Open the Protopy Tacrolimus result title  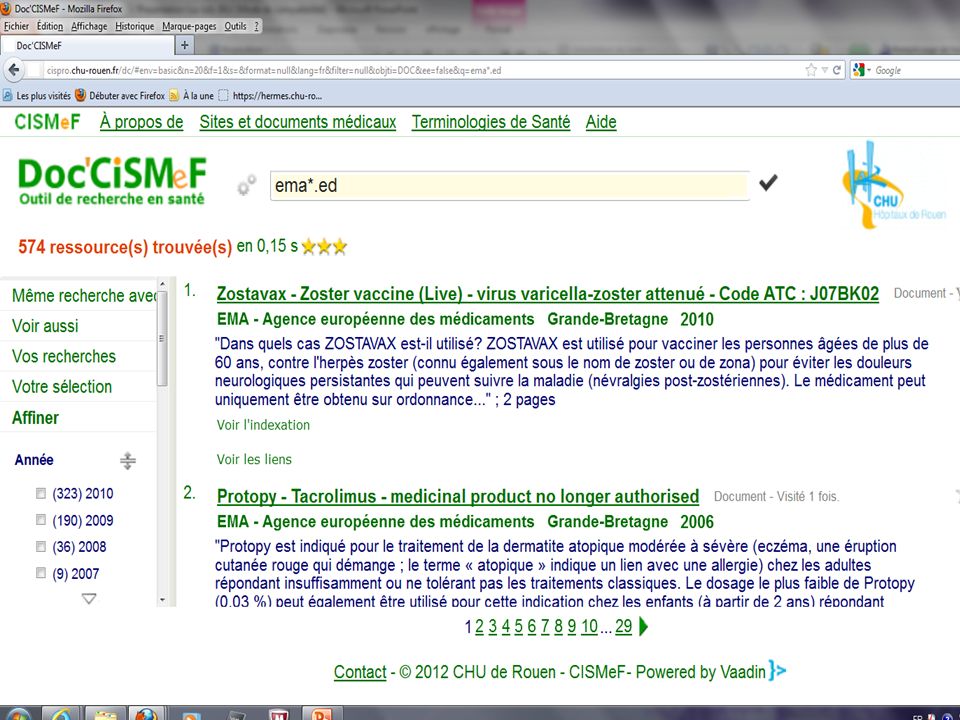(x=458, y=496)
